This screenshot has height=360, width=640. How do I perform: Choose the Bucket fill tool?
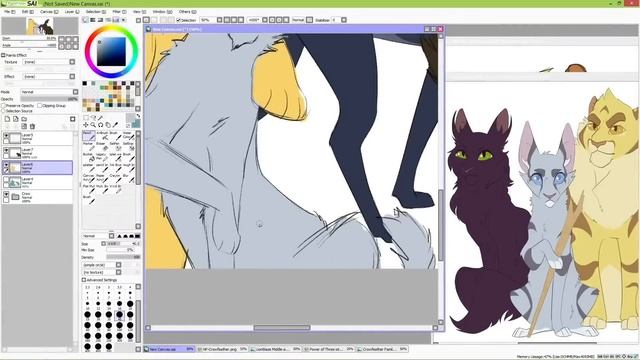tap(88, 157)
